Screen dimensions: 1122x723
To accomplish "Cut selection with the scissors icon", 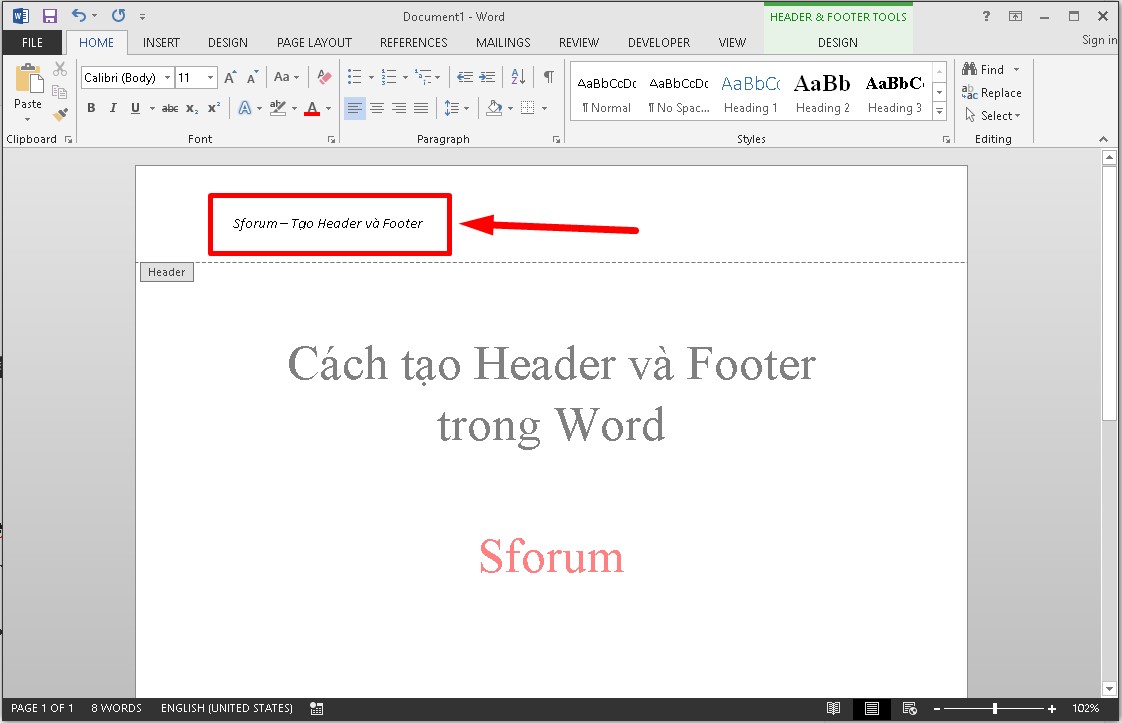I will pos(60,69).
